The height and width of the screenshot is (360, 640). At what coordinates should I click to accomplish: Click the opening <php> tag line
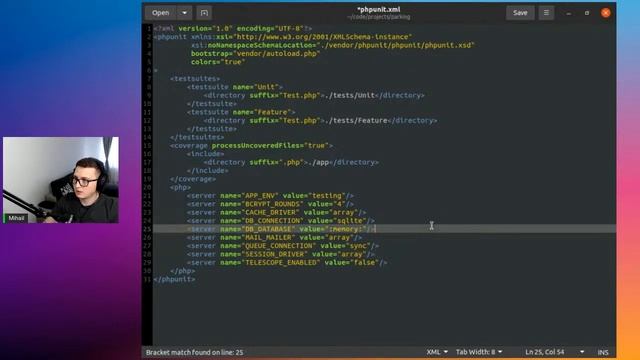[180, 187]
